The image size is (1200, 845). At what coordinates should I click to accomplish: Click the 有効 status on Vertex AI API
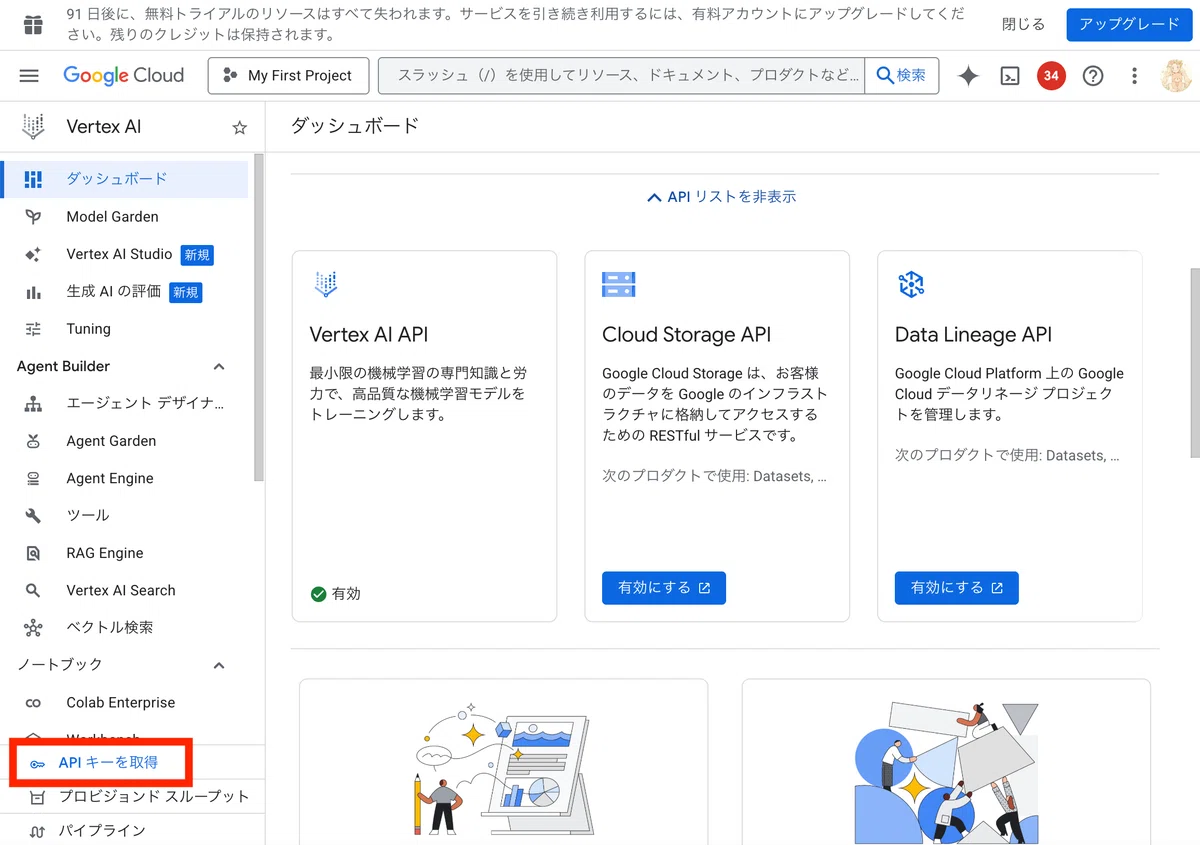[335, 594]
